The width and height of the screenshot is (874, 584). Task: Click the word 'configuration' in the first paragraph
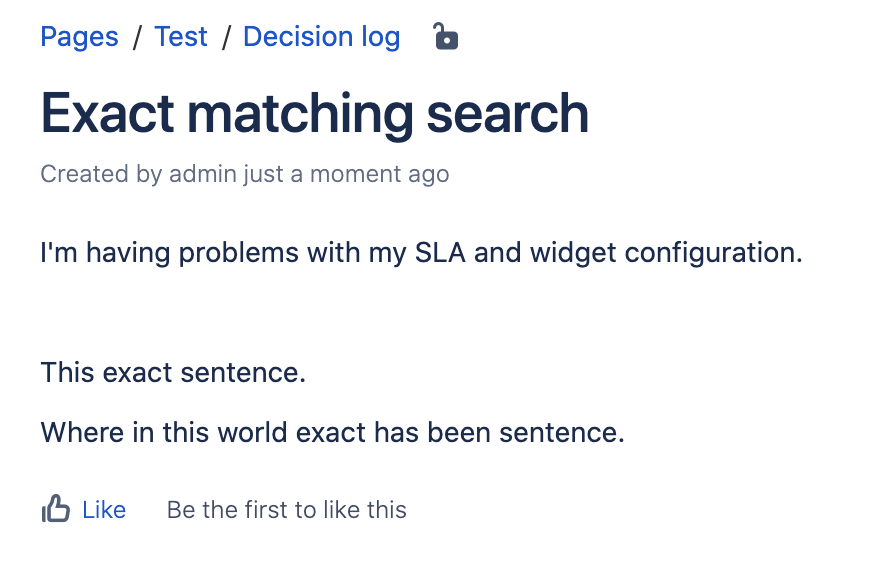pyautogui.click(x=713, y=254)
